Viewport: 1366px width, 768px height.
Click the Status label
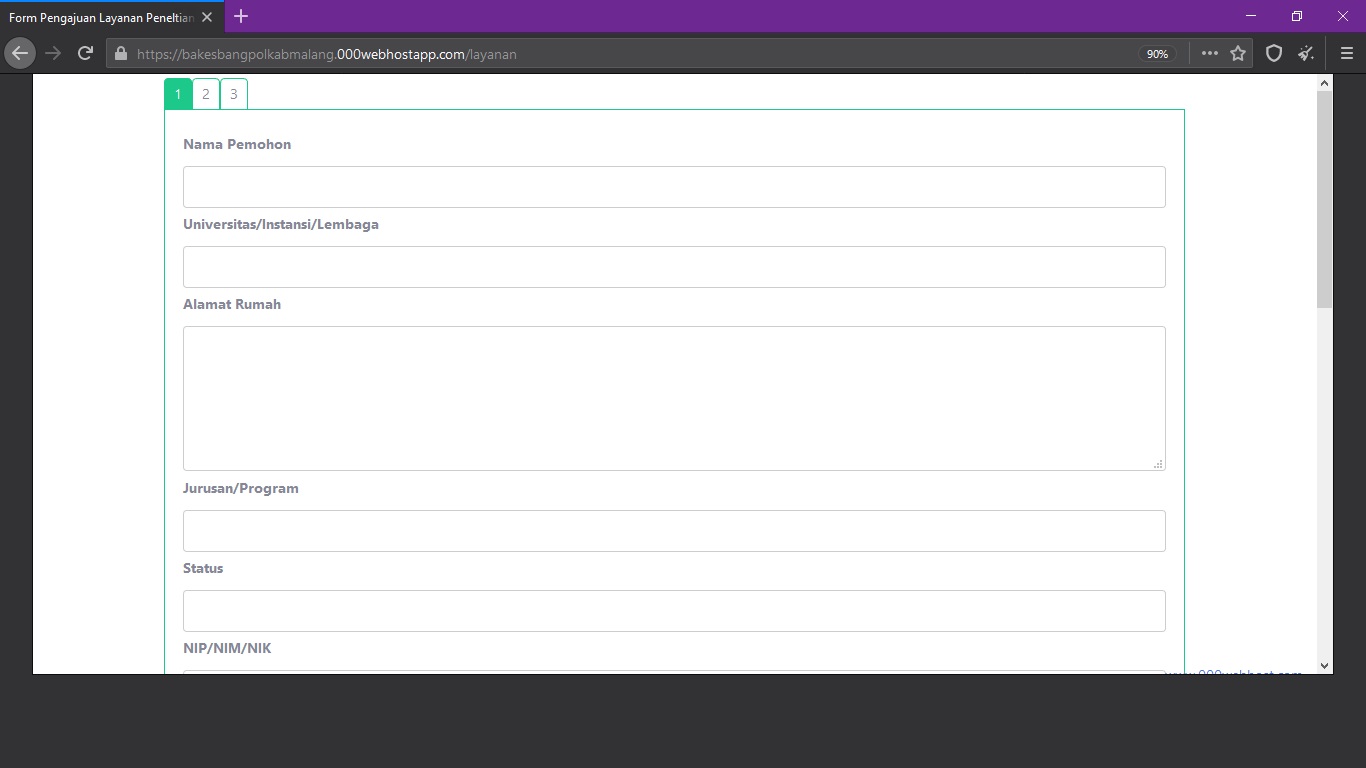click(203, 568)
